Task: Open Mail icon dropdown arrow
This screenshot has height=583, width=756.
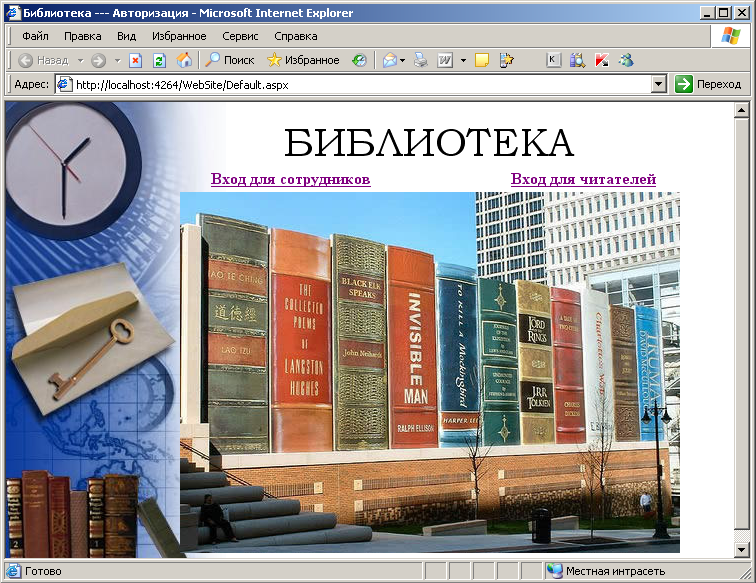Action: coord(403,61)
